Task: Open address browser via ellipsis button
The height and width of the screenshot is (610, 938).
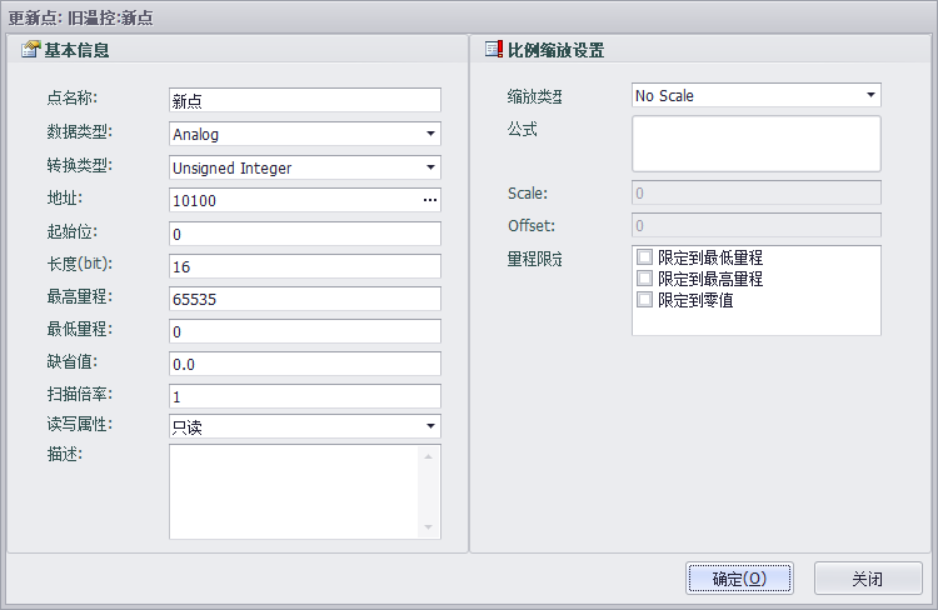Action: coord(430,201)
